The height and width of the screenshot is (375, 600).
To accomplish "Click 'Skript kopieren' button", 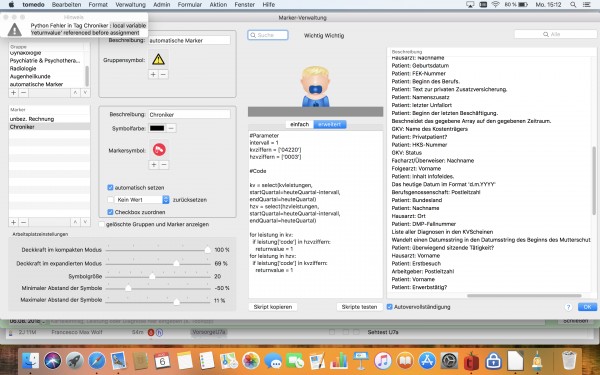I will (x=273, y=307).
